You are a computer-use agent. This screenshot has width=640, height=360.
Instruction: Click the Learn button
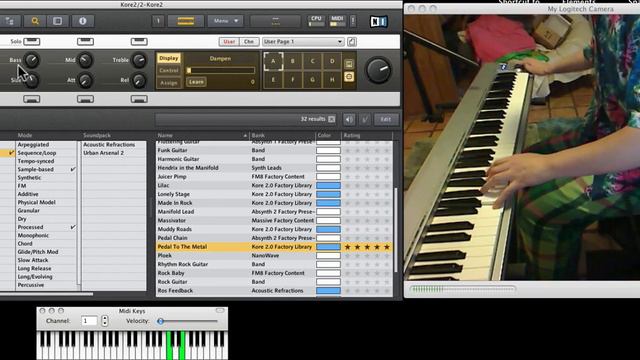(196, 82)
